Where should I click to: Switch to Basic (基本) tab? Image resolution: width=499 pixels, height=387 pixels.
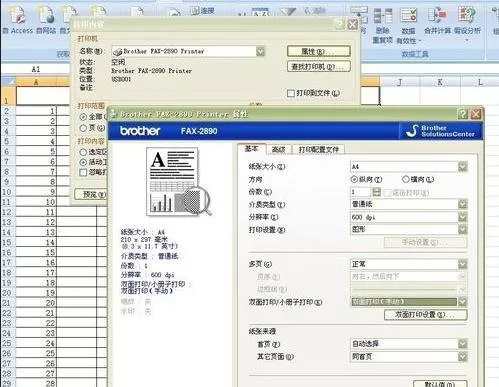point(251,149)
